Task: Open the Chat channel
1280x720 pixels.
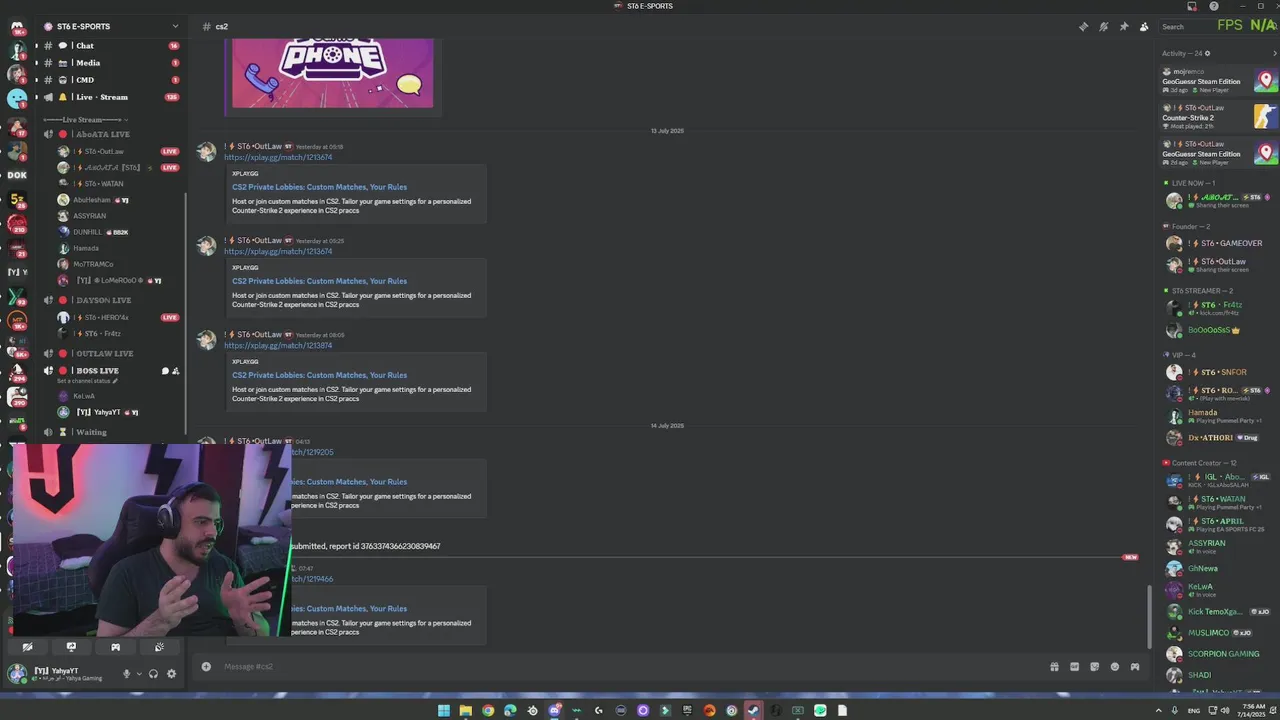Action: coord(110,46)
